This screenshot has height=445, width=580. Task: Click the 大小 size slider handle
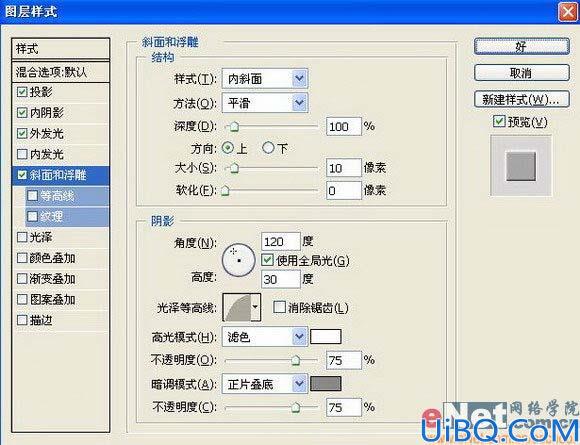[x=234, y=168]
